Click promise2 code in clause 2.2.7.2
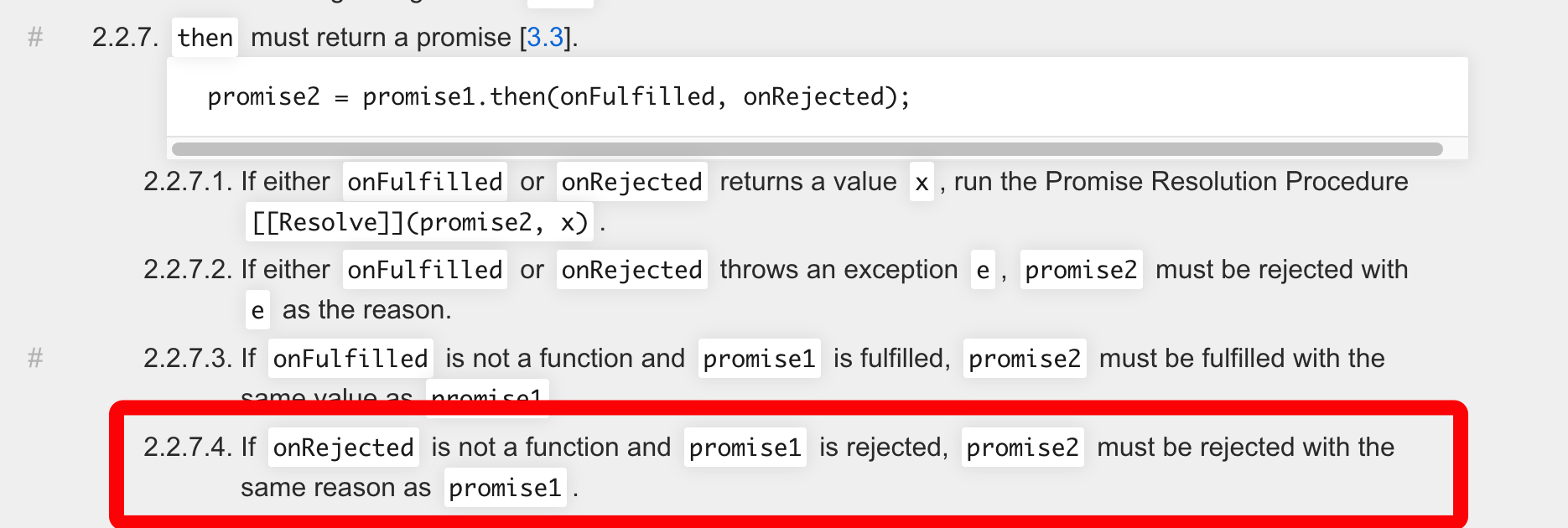The width and height of the screenshot is (1568, 528). tap(1081, 270)
